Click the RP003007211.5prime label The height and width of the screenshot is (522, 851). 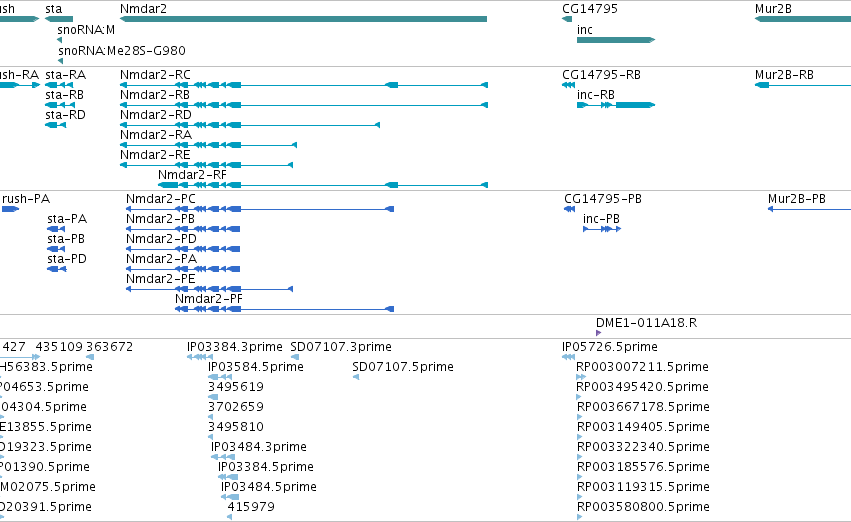pyautogui.click(x=642, y=367)
